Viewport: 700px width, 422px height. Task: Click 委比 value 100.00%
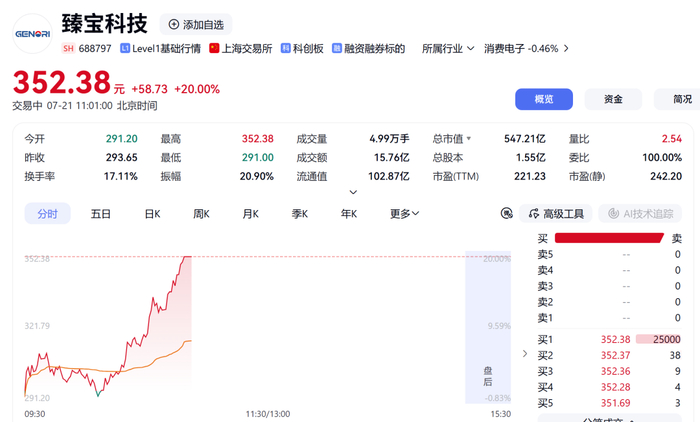[662, 158]
